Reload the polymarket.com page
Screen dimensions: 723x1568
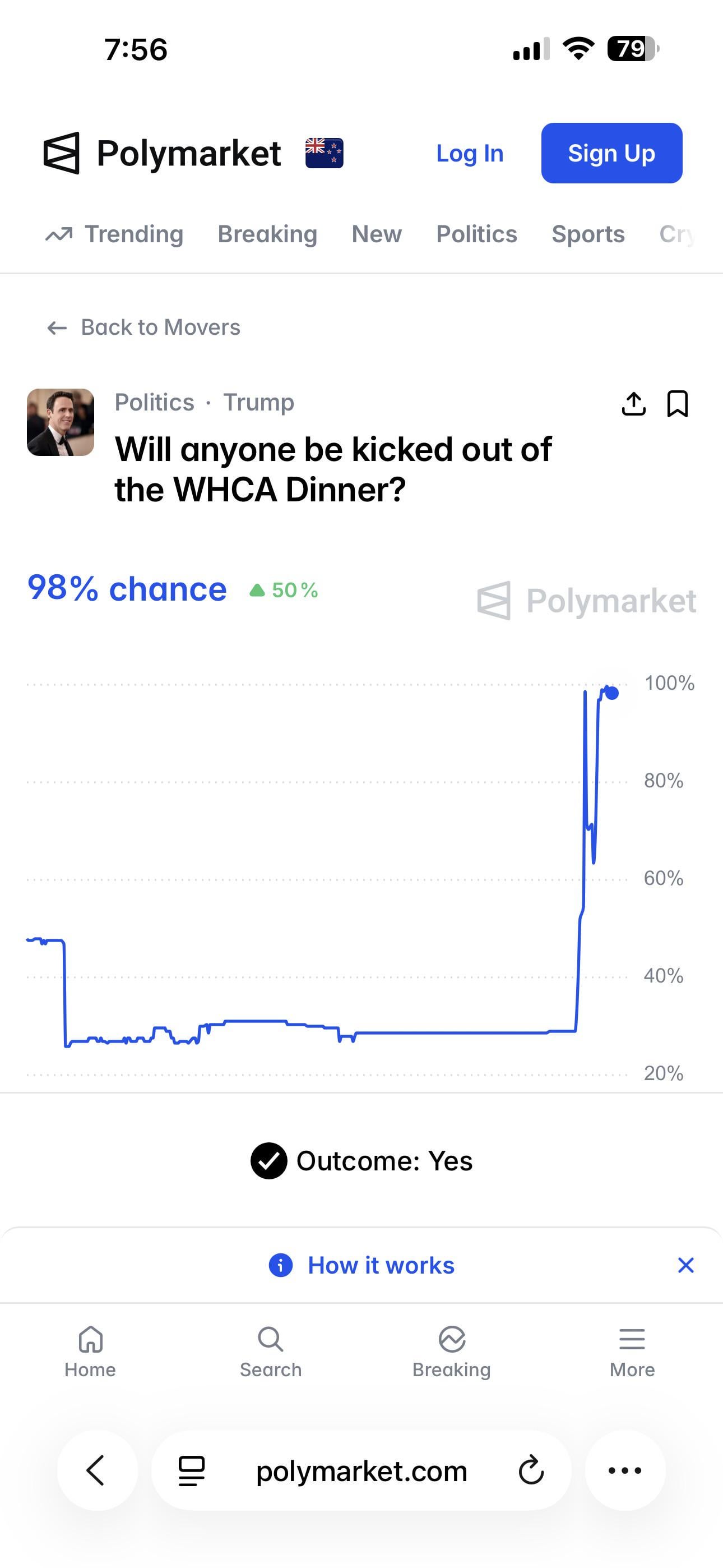531,1470
